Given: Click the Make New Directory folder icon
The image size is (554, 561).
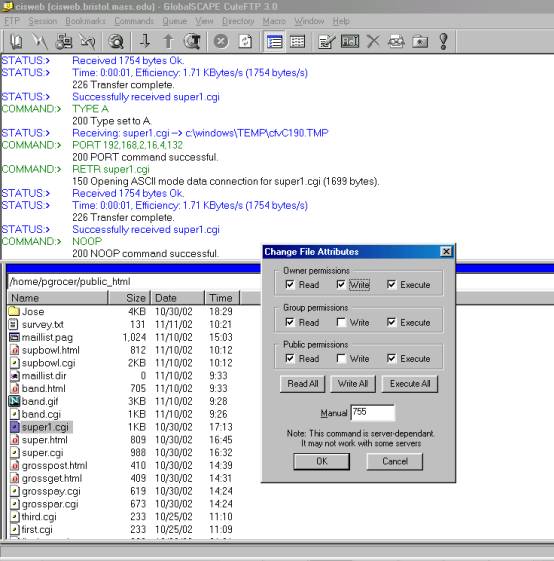Looking at the screenshot, I should 420,42.
